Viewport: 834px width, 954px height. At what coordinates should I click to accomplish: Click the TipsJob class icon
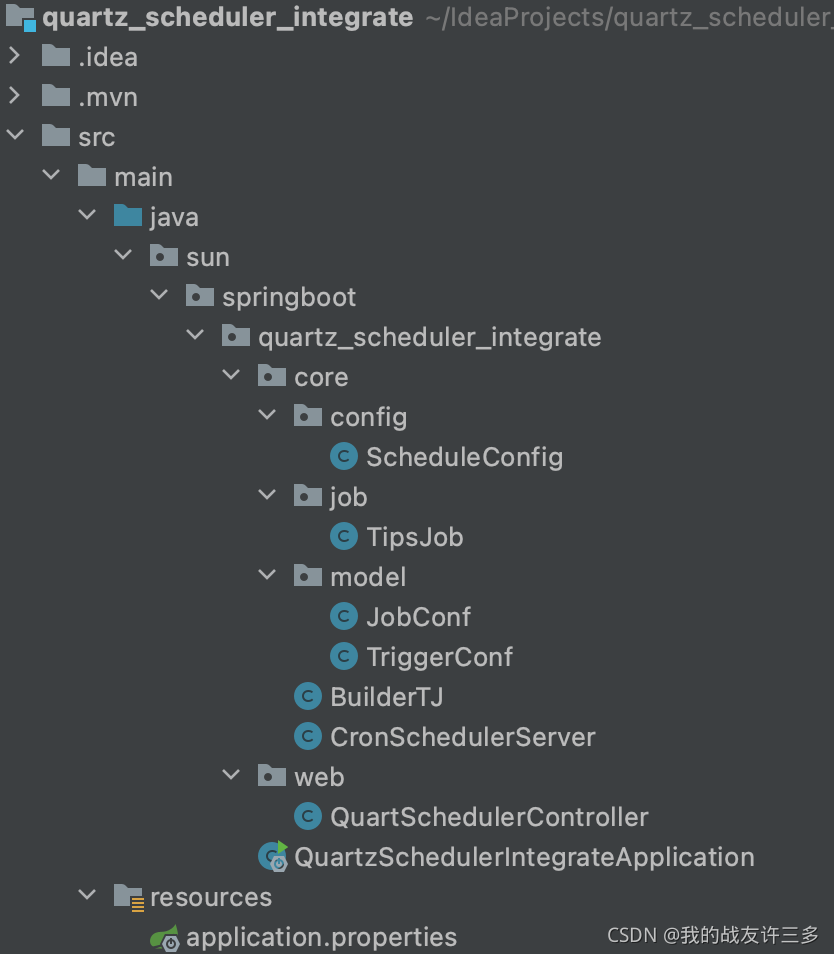[344, 537]
